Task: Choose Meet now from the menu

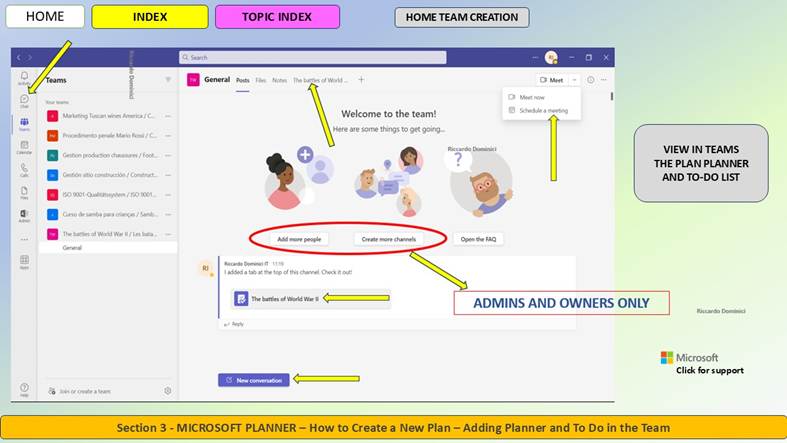Action: click(x=532, y=97)
